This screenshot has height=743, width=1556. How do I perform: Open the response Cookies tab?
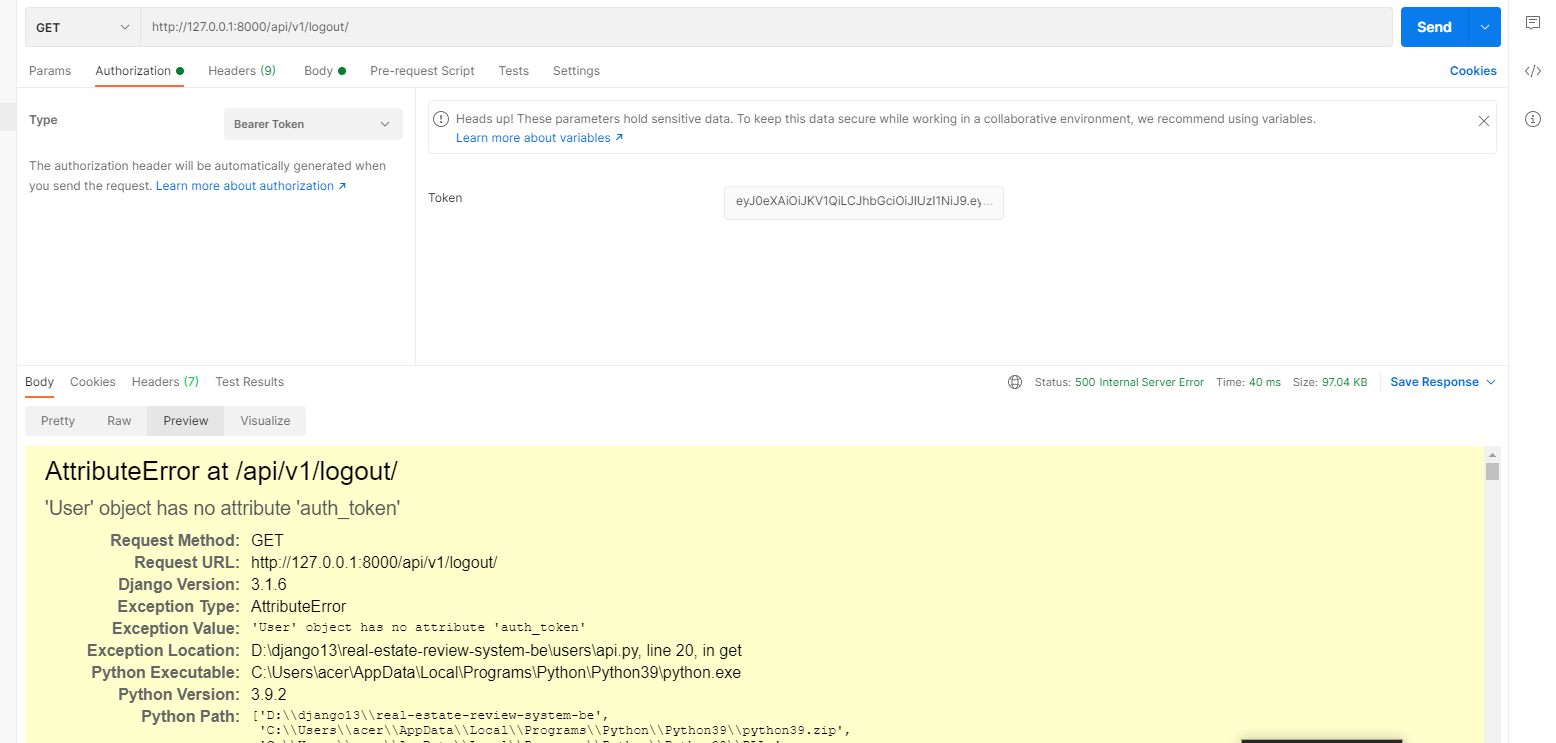[x=93, y=382]
